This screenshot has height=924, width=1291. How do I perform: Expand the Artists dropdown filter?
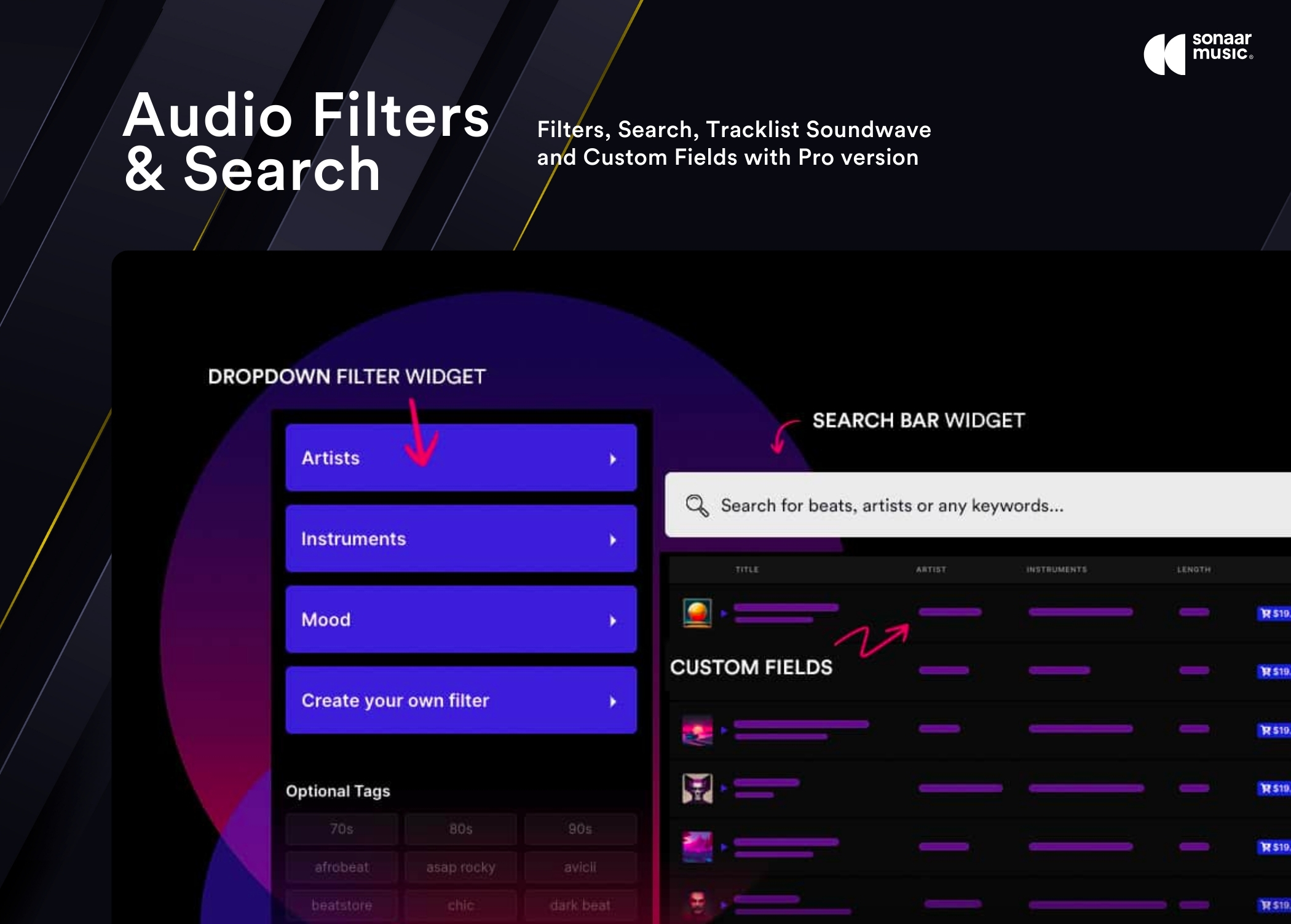pyautogui.click(x=459, y=459)
